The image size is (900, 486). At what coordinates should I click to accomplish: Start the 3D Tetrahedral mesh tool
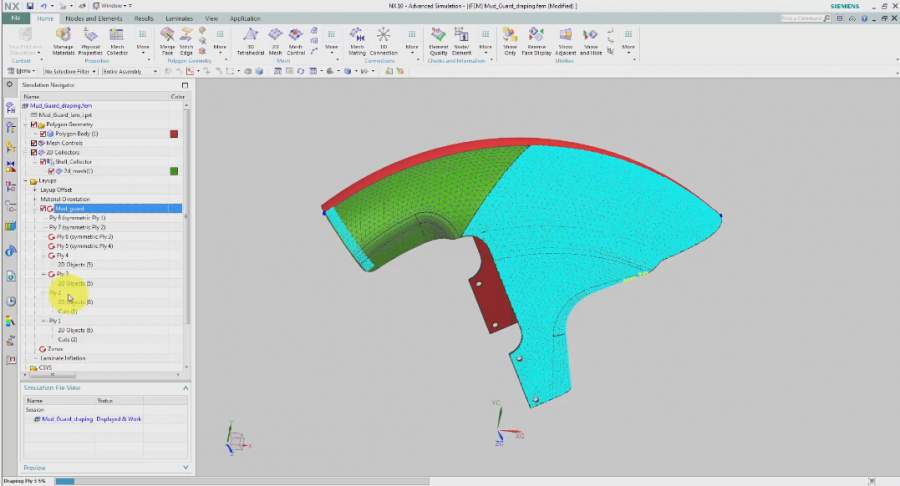(250, 42)
